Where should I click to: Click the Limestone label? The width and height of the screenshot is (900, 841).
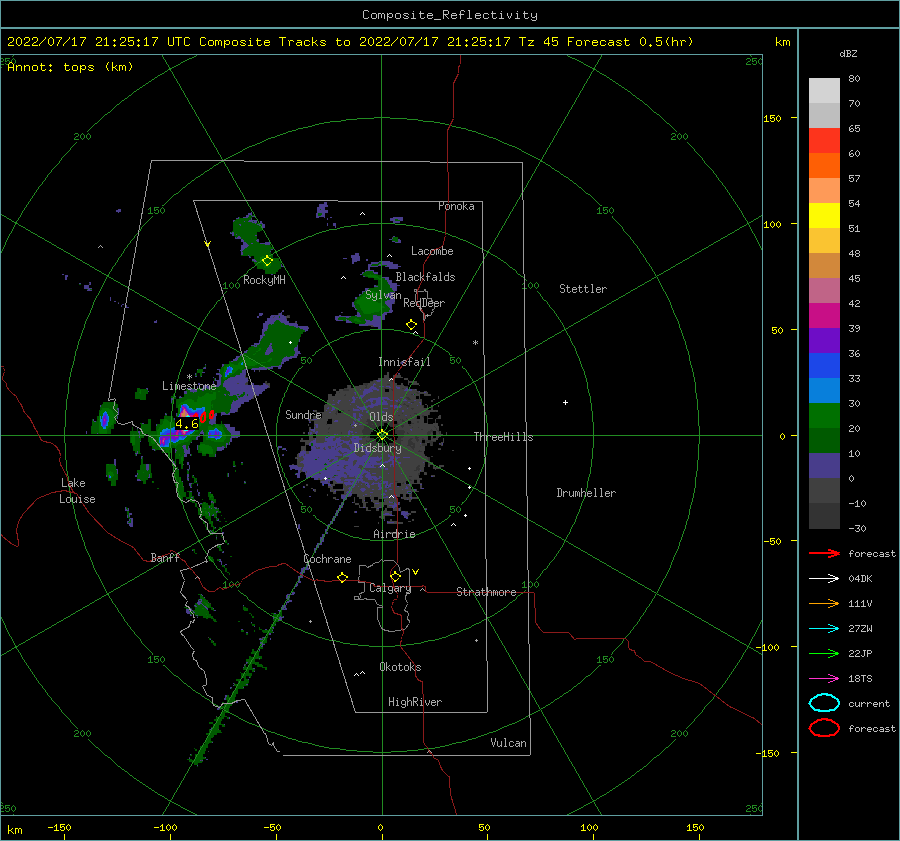(x=189, y=386)
